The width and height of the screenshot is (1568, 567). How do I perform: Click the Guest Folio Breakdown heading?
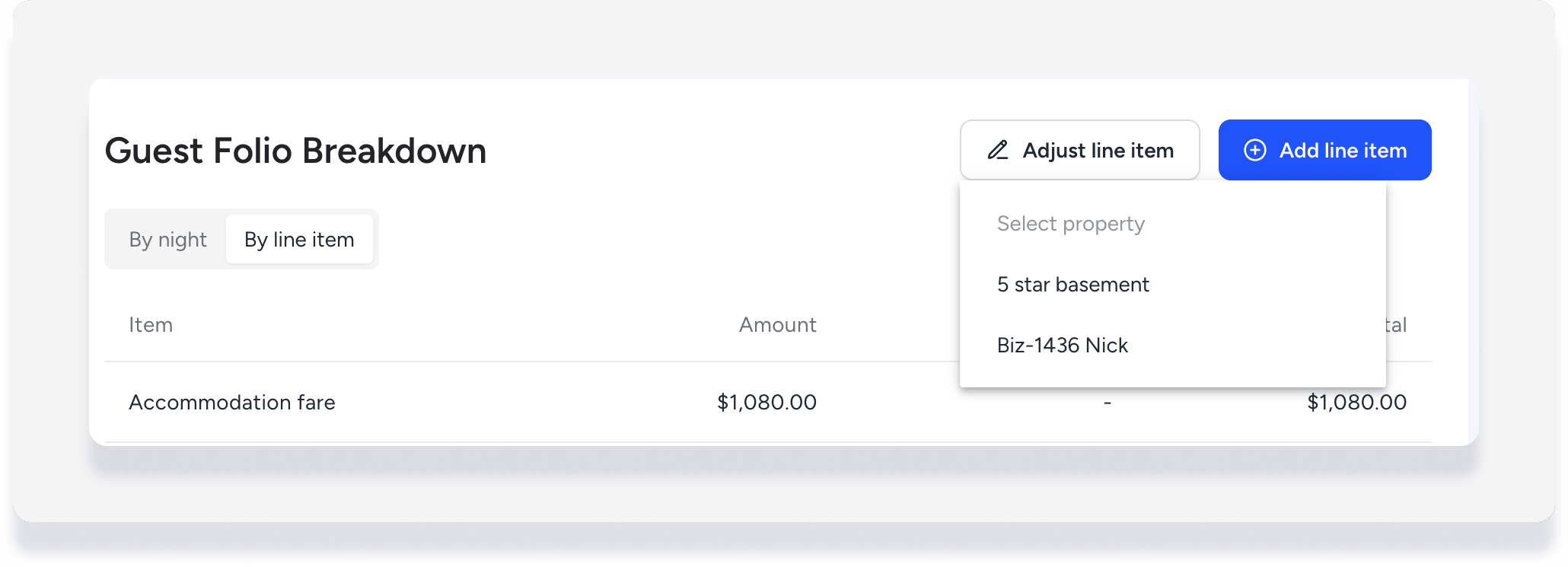pyautogui.click(x=295, y=151)
